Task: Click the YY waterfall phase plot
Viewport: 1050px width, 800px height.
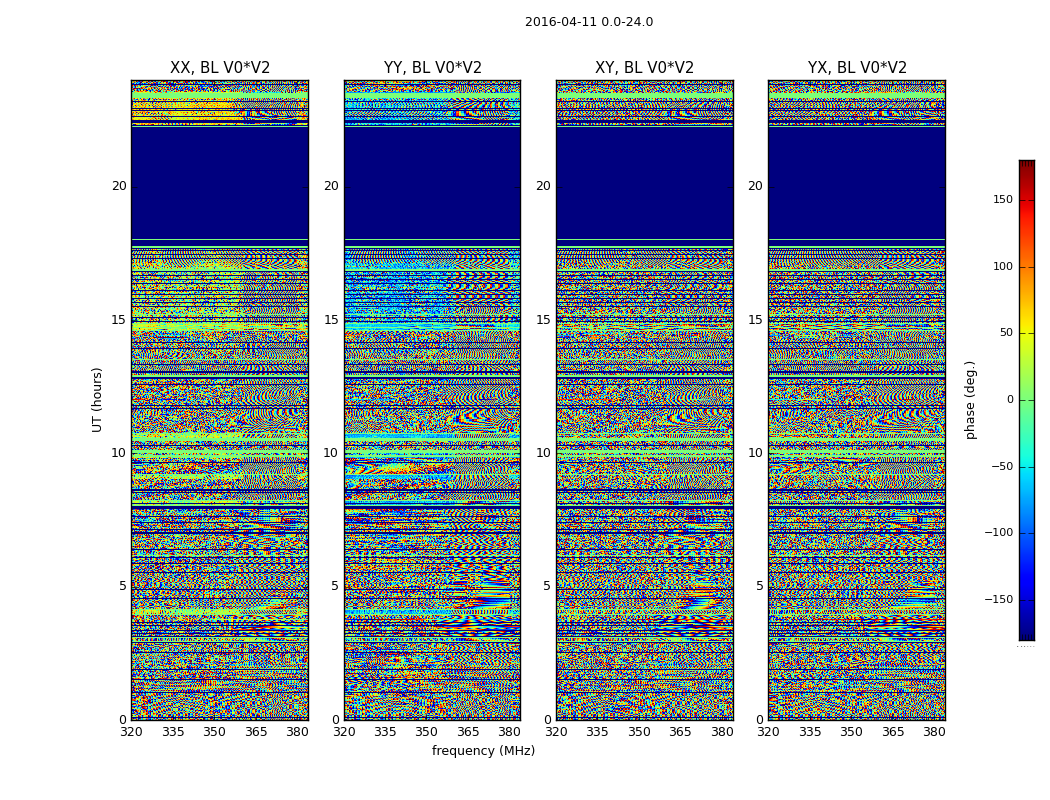Action: pyautogui.click(x=433, y=400)
